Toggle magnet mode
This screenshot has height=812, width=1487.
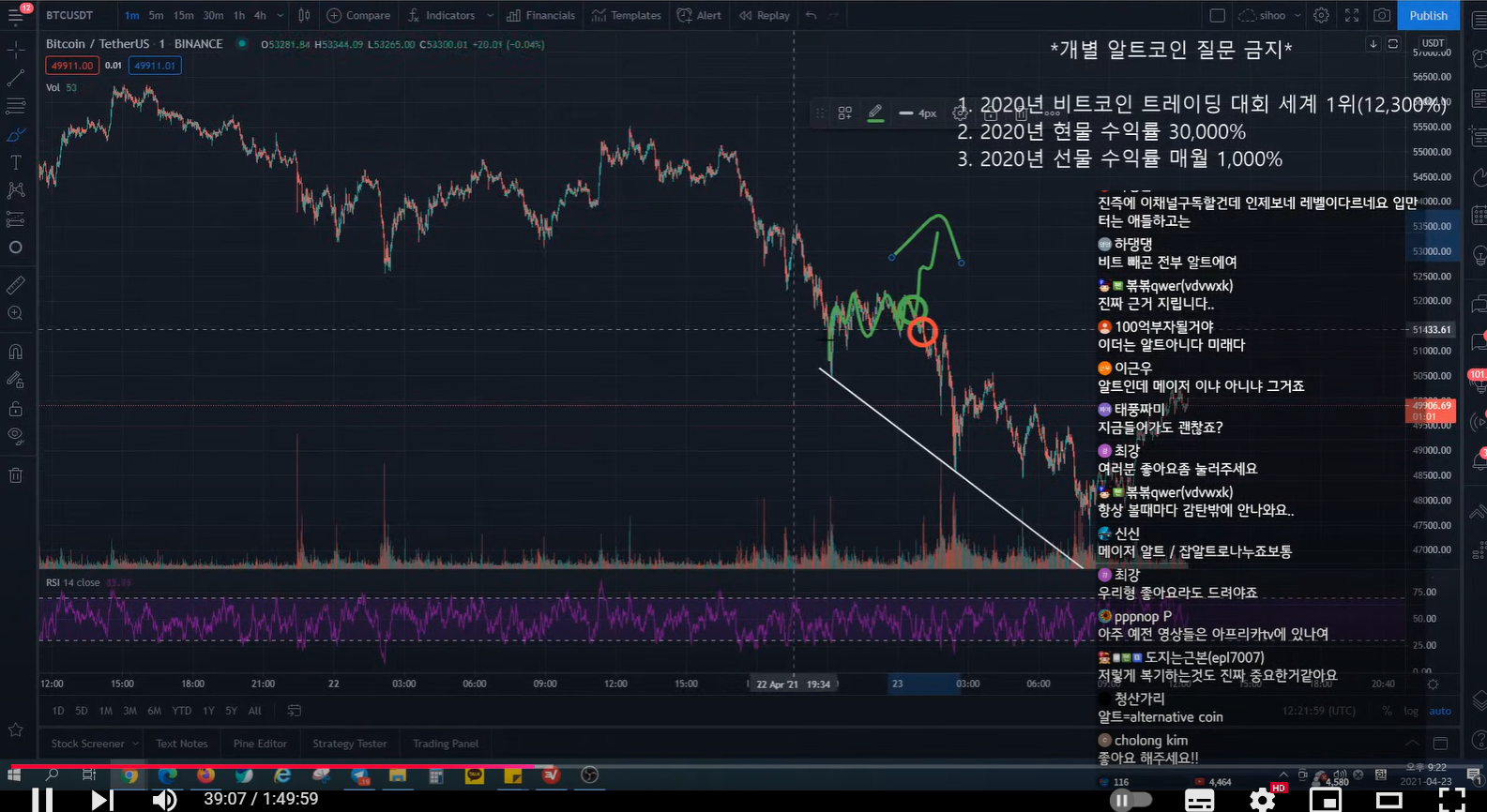[16, 352]
